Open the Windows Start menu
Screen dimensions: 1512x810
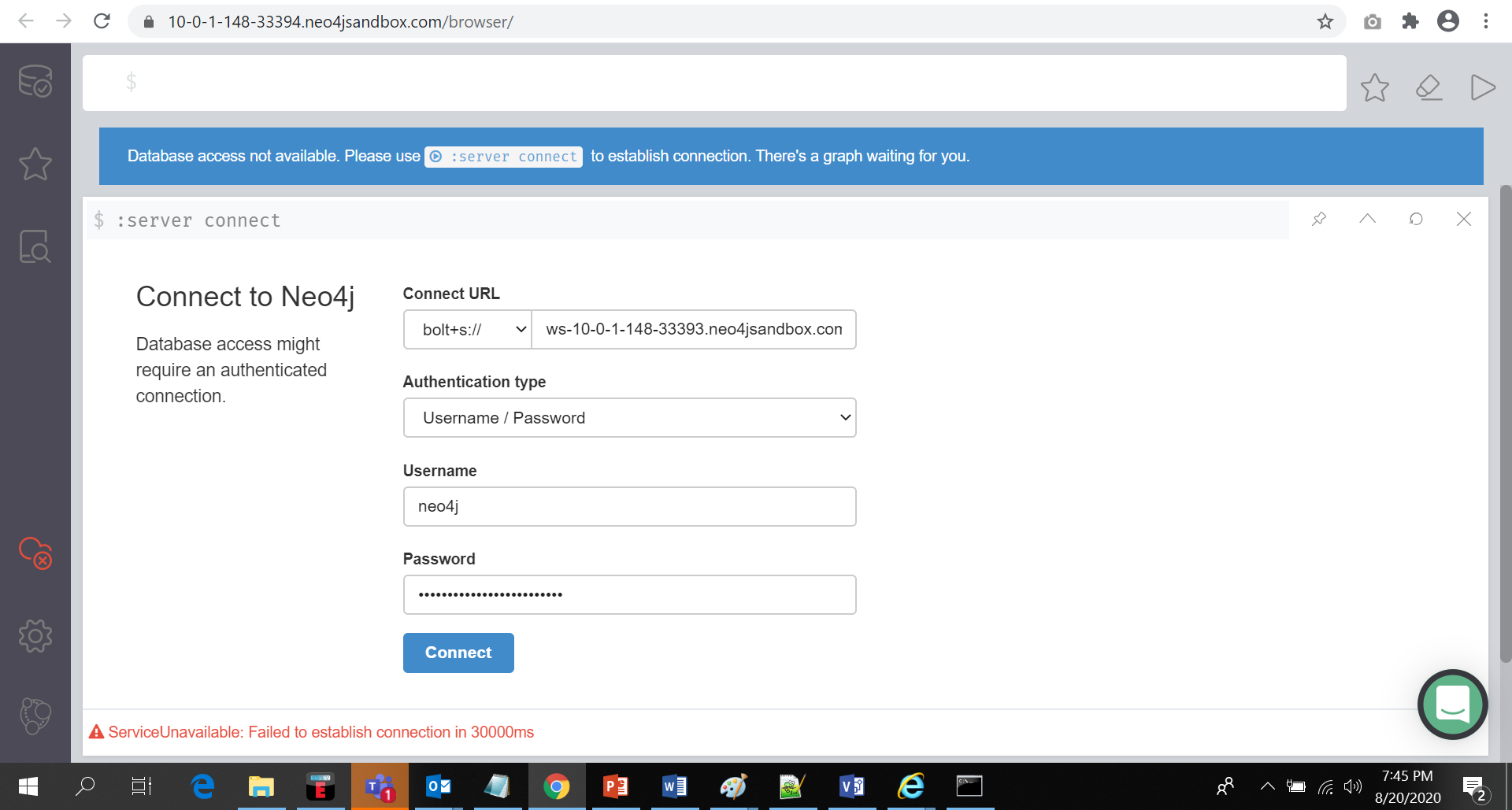coord(28,786)
